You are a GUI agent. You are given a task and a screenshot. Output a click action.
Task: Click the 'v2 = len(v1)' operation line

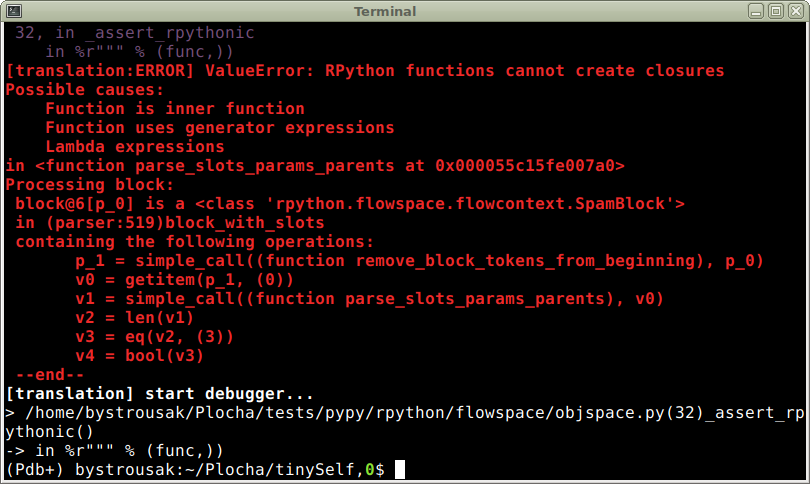(134, 318)
